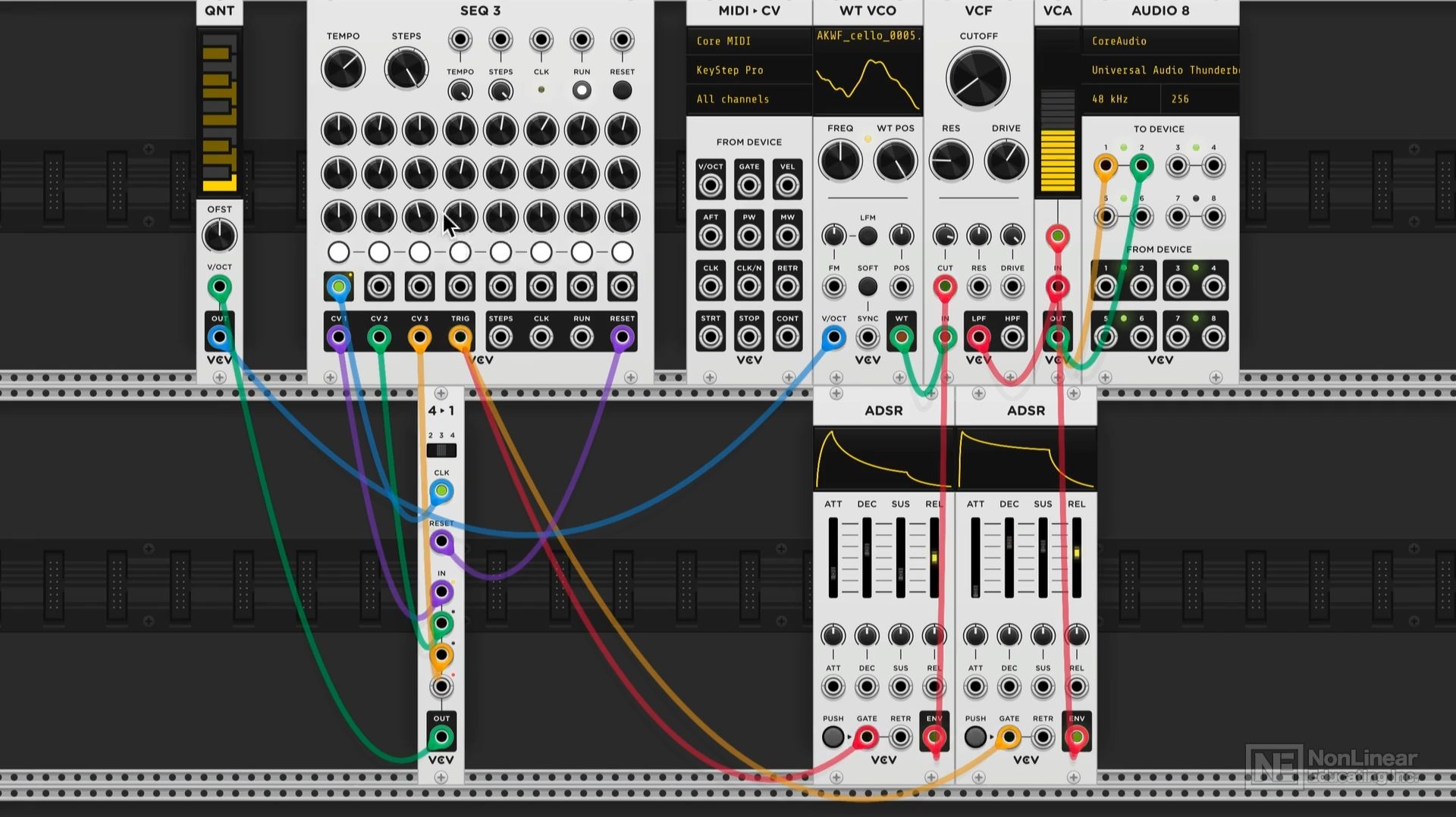
Task: Toggle last step gate button in SEQ 3
Action: click(x=622, y=252)
